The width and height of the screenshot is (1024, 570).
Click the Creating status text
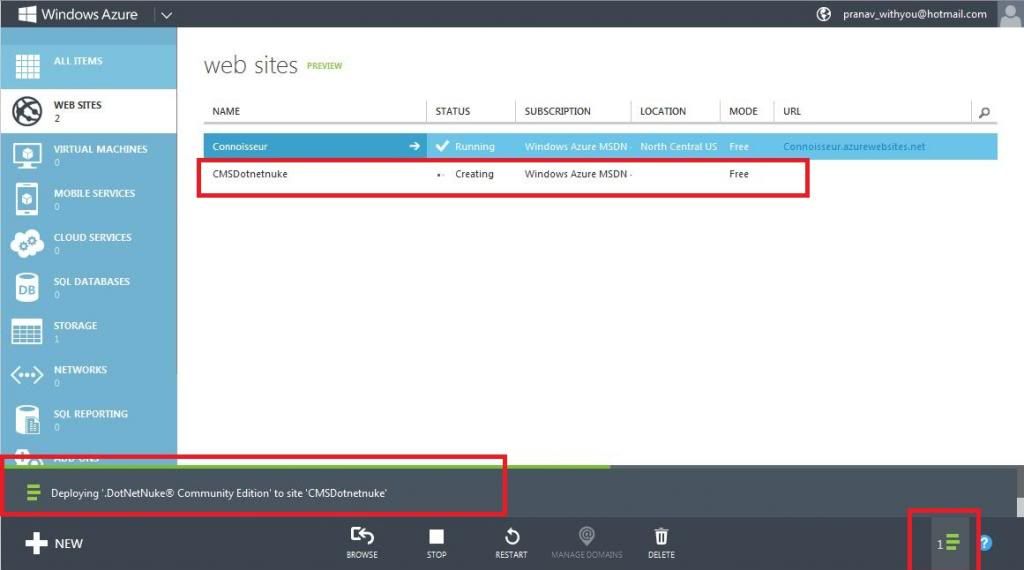pyautogui.click(x=474, y=174)
